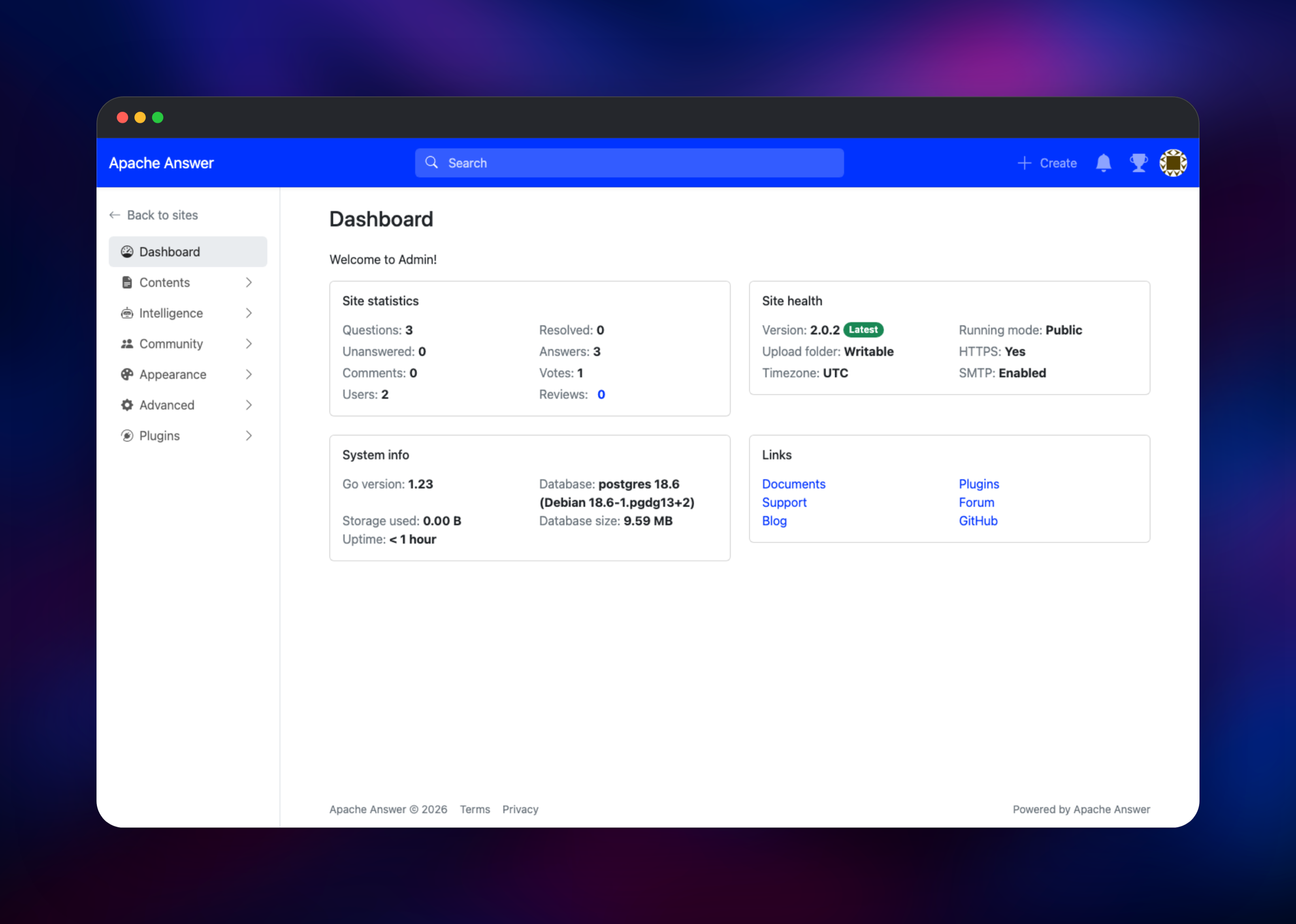Click Upload folder: Writable text
The height and width of the screenshot is (924, 1296).
828,352
